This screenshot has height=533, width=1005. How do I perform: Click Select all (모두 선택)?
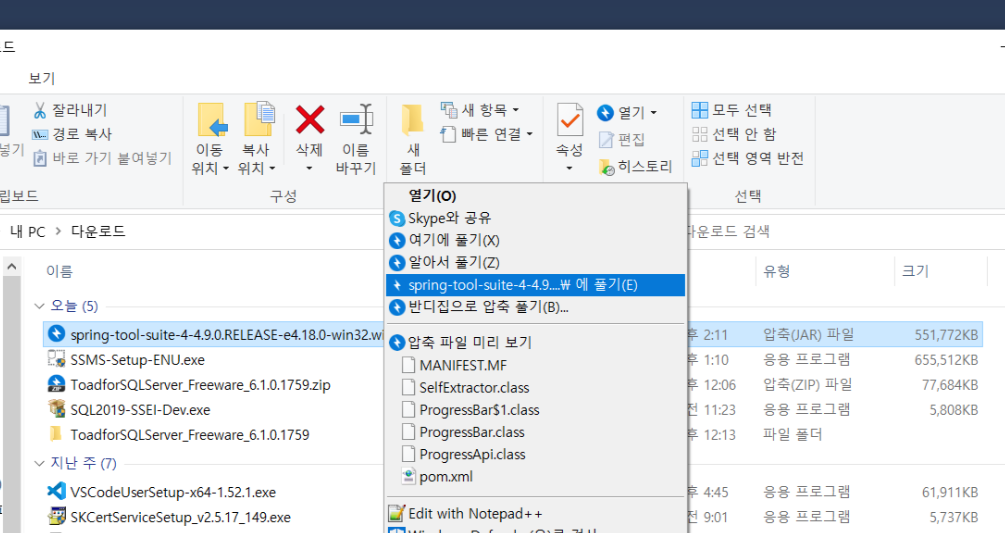[731, 110]
